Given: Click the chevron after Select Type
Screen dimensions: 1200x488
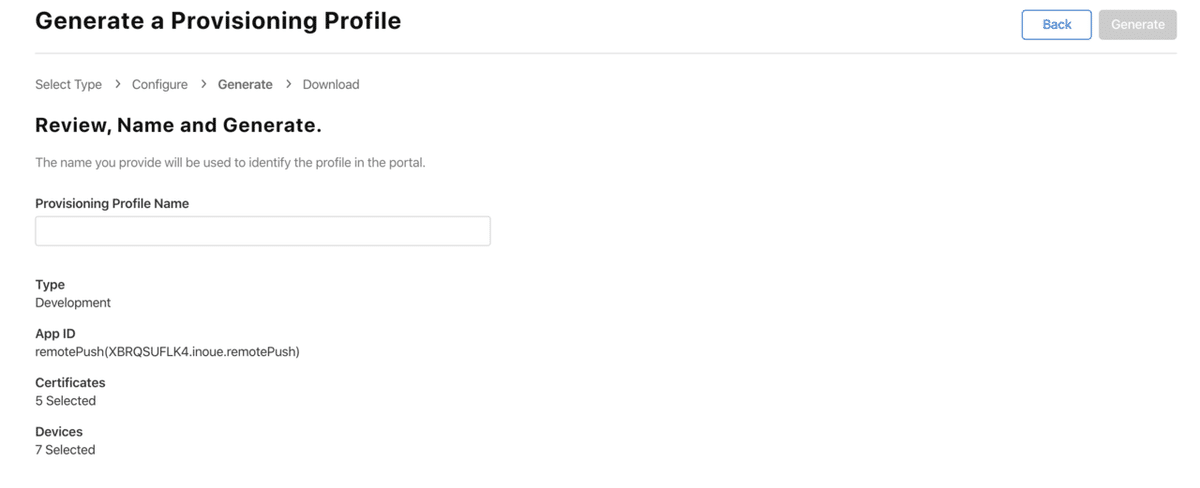Looking at the screenshot, I should [117, 84].
